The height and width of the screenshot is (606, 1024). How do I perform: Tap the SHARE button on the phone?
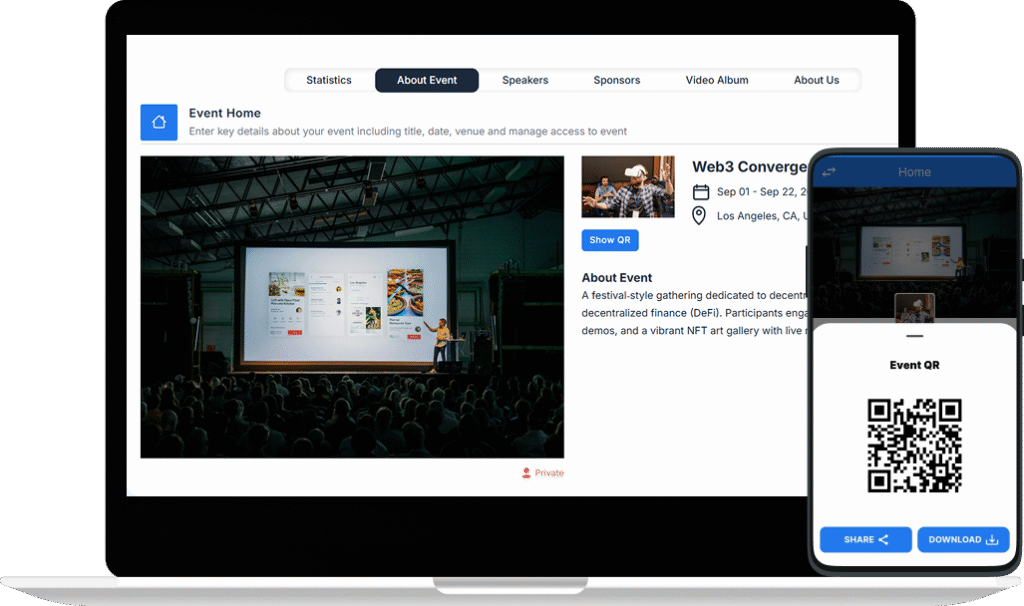[866, 539]
